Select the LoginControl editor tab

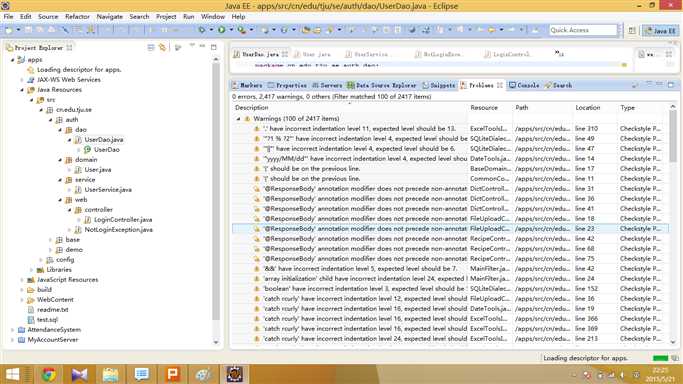(x=507, y=54)
